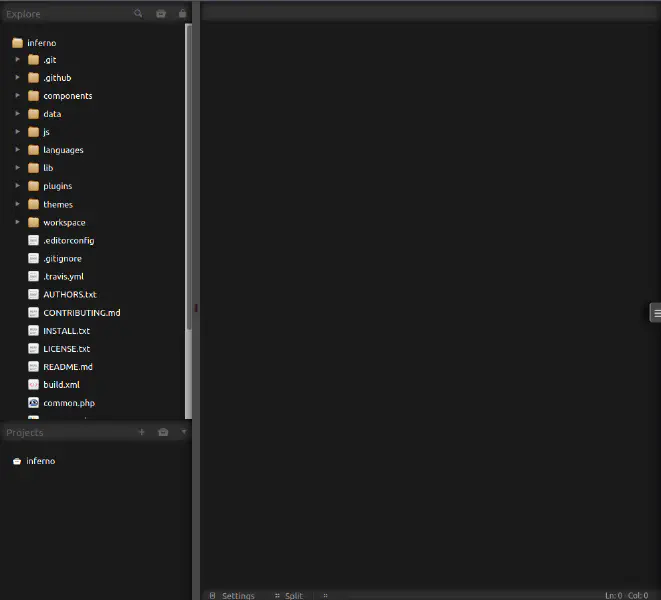Image resolution: width=661 pixels, height=600 pixels.
Task: Expand the themes folder arrow
Action: point(18,204)
